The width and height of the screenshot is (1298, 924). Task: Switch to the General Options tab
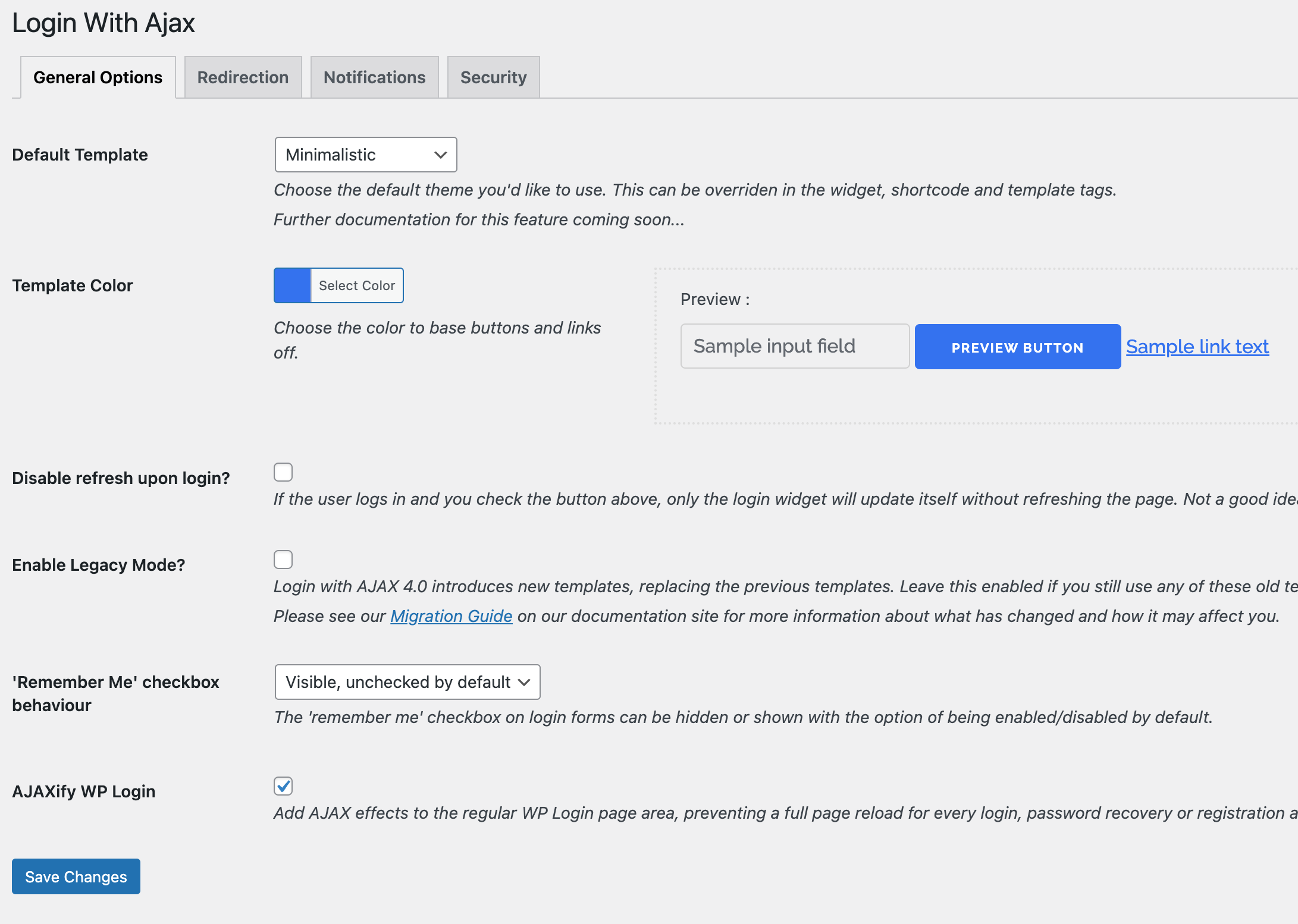[x=98, y=77]
